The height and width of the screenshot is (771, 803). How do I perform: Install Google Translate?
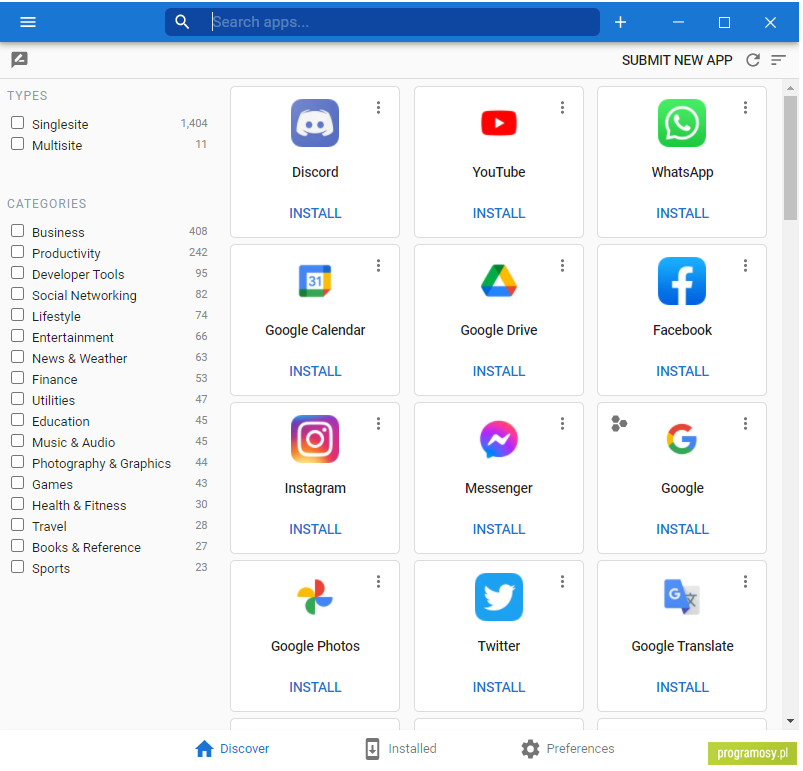pyautogui.click(x=682, y=687)
